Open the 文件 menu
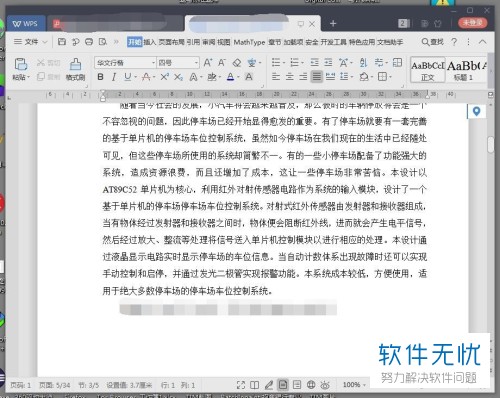 (31, 42)
